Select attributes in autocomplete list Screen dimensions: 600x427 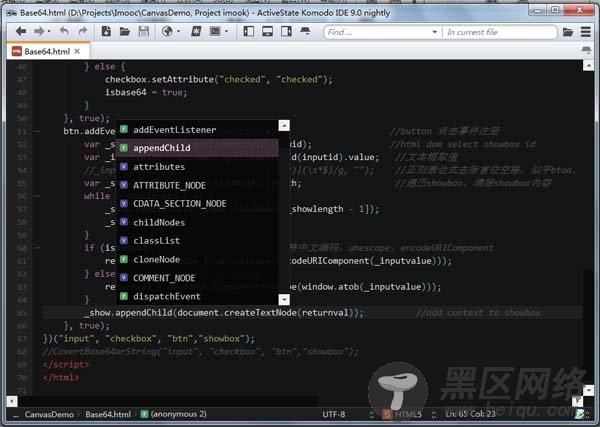tap(197, 167)
